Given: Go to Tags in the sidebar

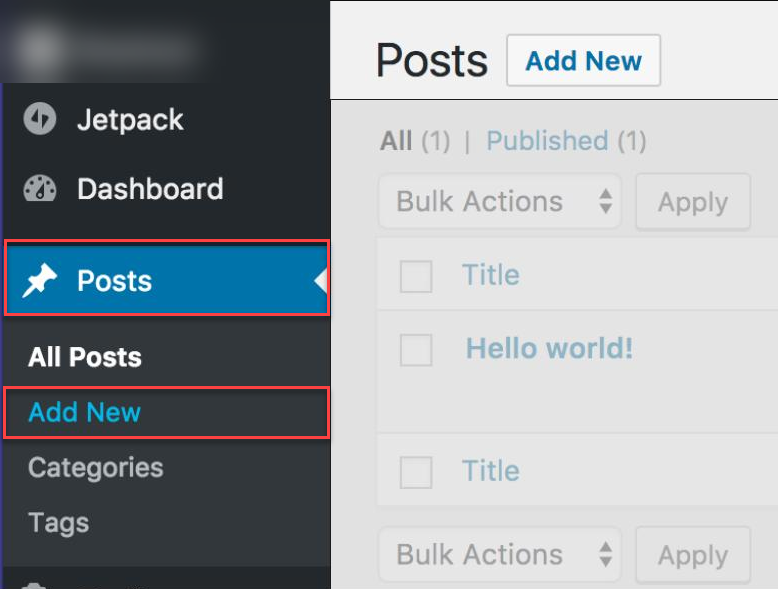Looking at the screenshot, I should 59,523.
